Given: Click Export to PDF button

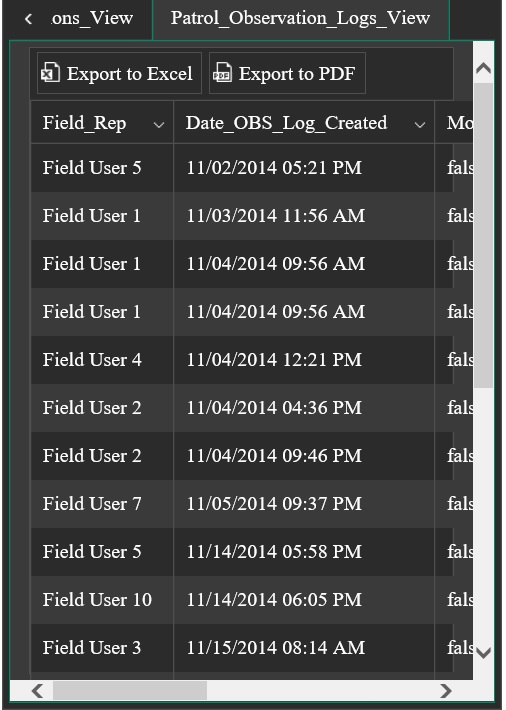Looking at the screenshot, I should coord(287,73).
